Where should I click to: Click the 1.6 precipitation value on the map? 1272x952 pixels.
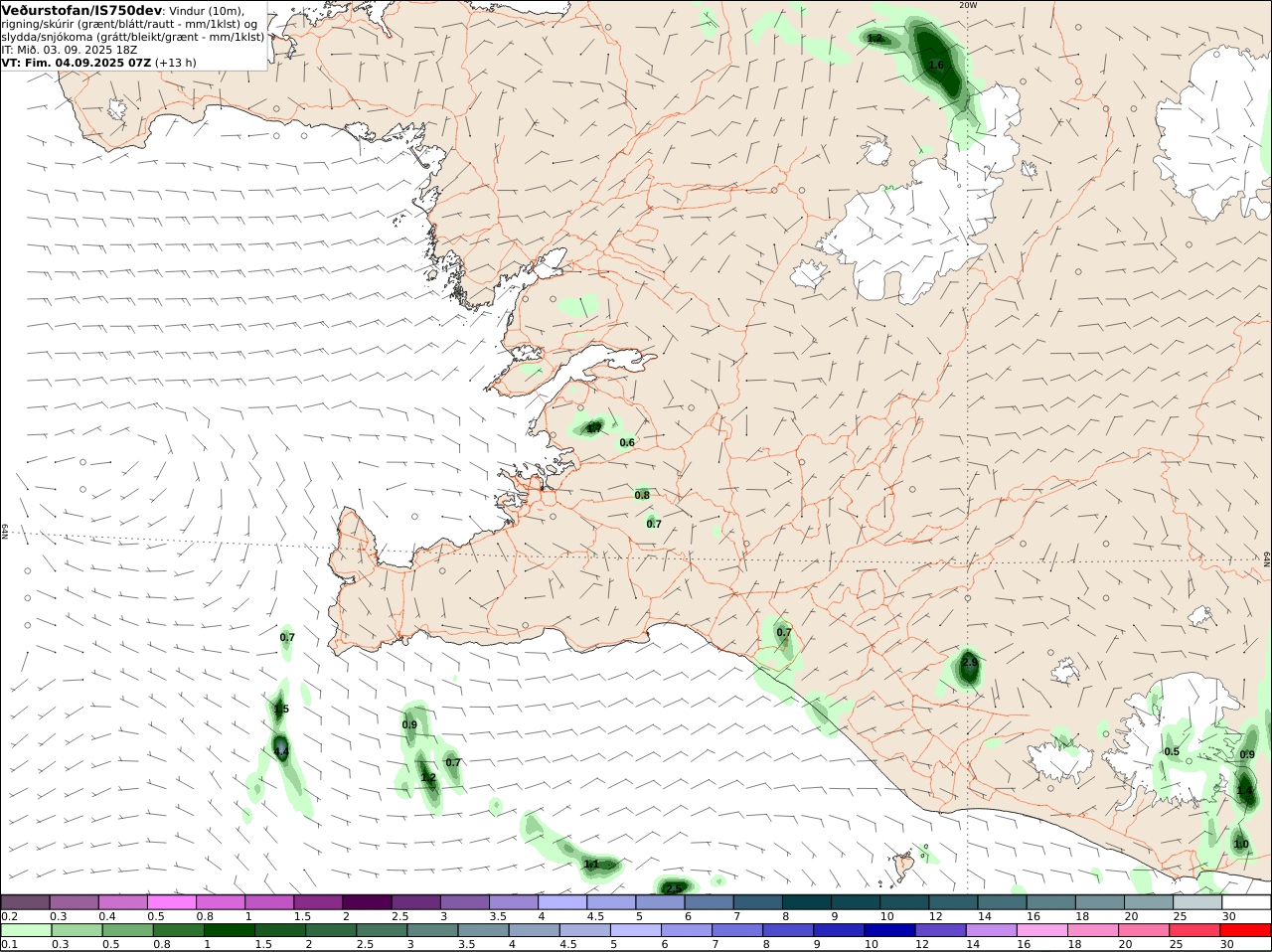936,65
